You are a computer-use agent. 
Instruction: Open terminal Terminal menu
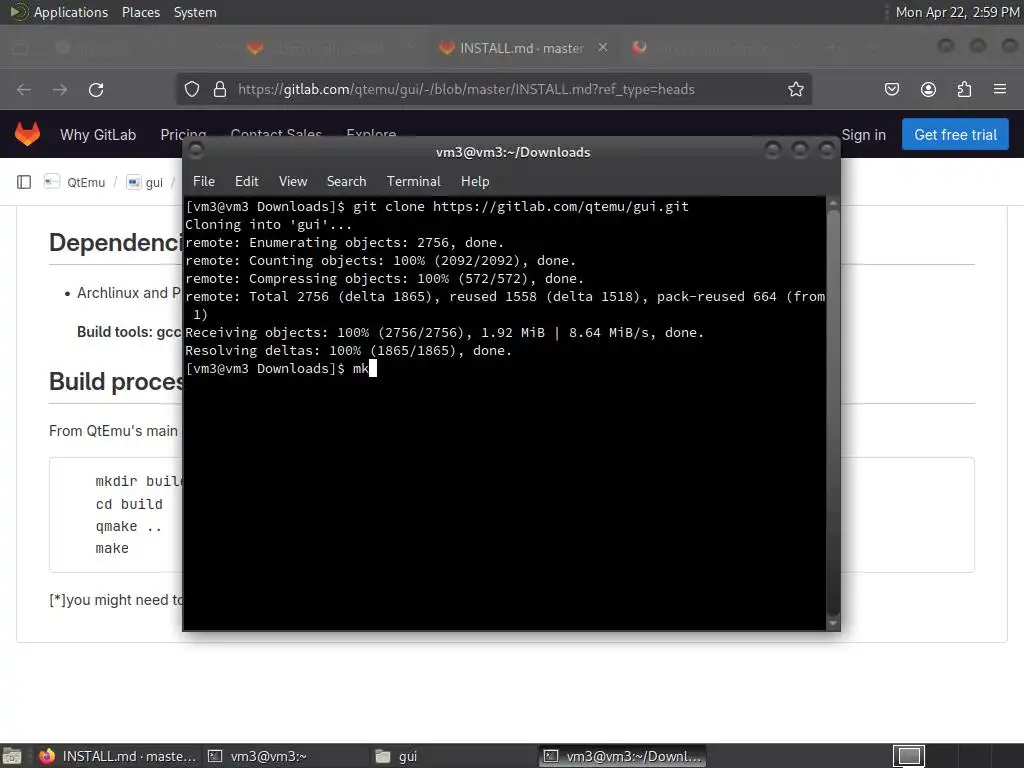click(x=413, y=181)
